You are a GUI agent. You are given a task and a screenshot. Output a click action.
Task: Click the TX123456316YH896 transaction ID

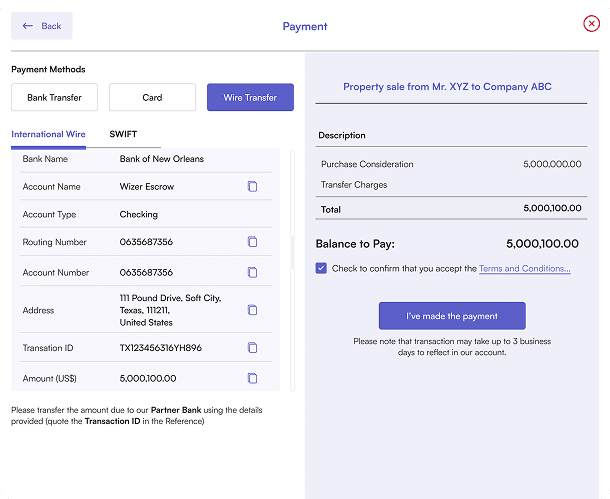coord(160,348)
